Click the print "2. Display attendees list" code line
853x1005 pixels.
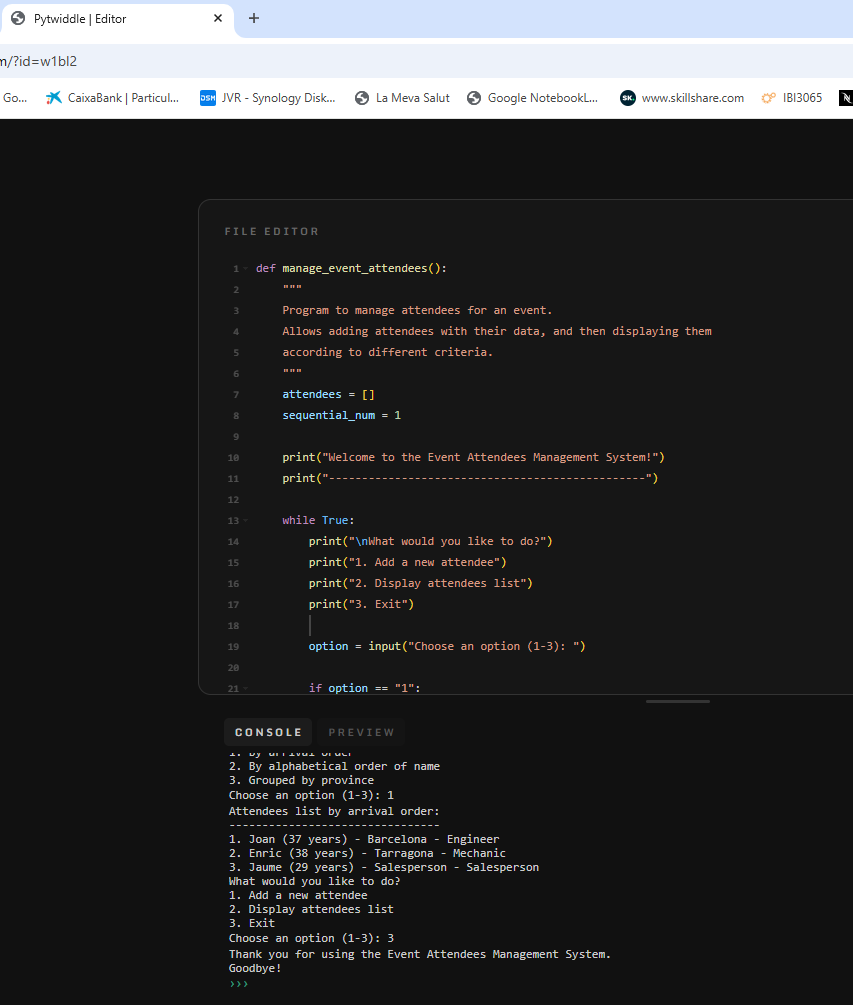coord(420,583)
